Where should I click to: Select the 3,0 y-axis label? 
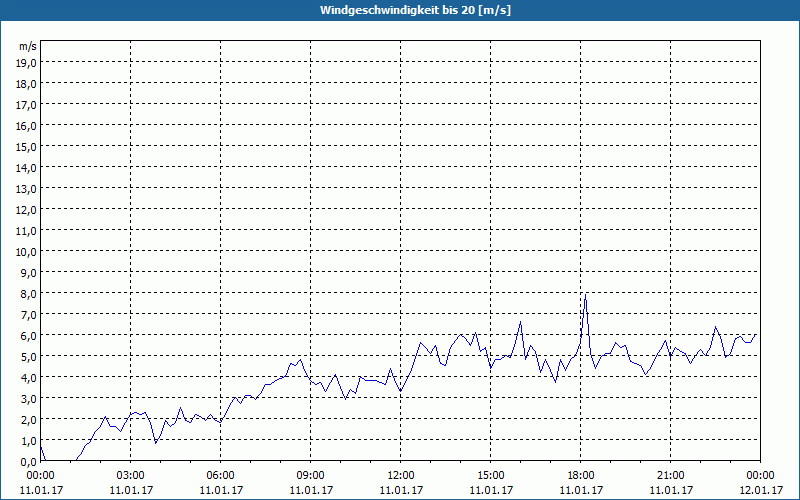coord(29,398)
